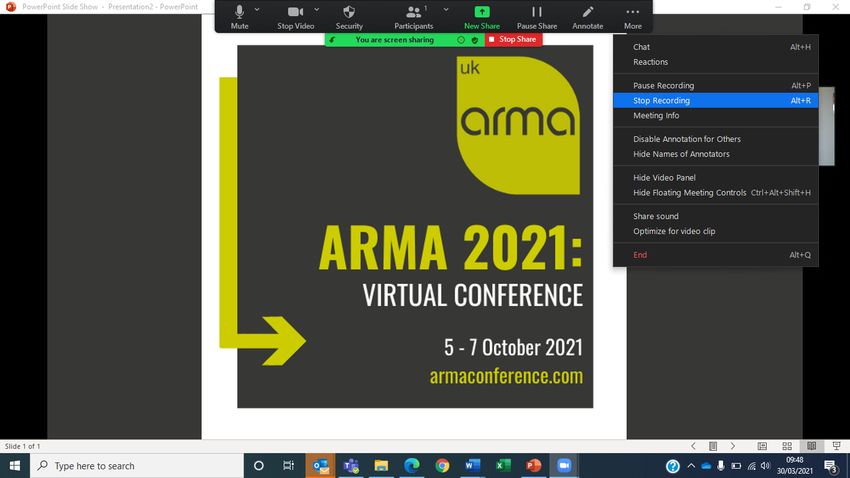Start a New Share

(x=482, y=17)
